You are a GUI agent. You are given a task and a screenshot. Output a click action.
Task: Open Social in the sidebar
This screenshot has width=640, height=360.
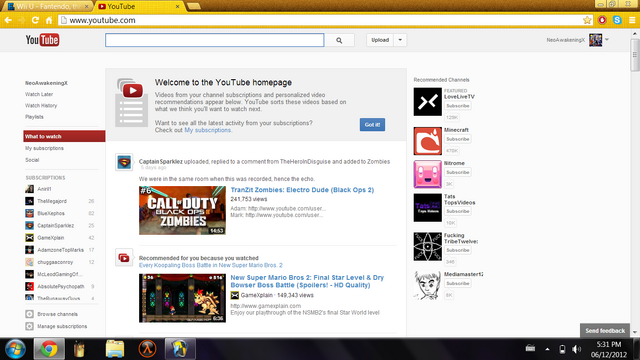(x=32, y=160)
